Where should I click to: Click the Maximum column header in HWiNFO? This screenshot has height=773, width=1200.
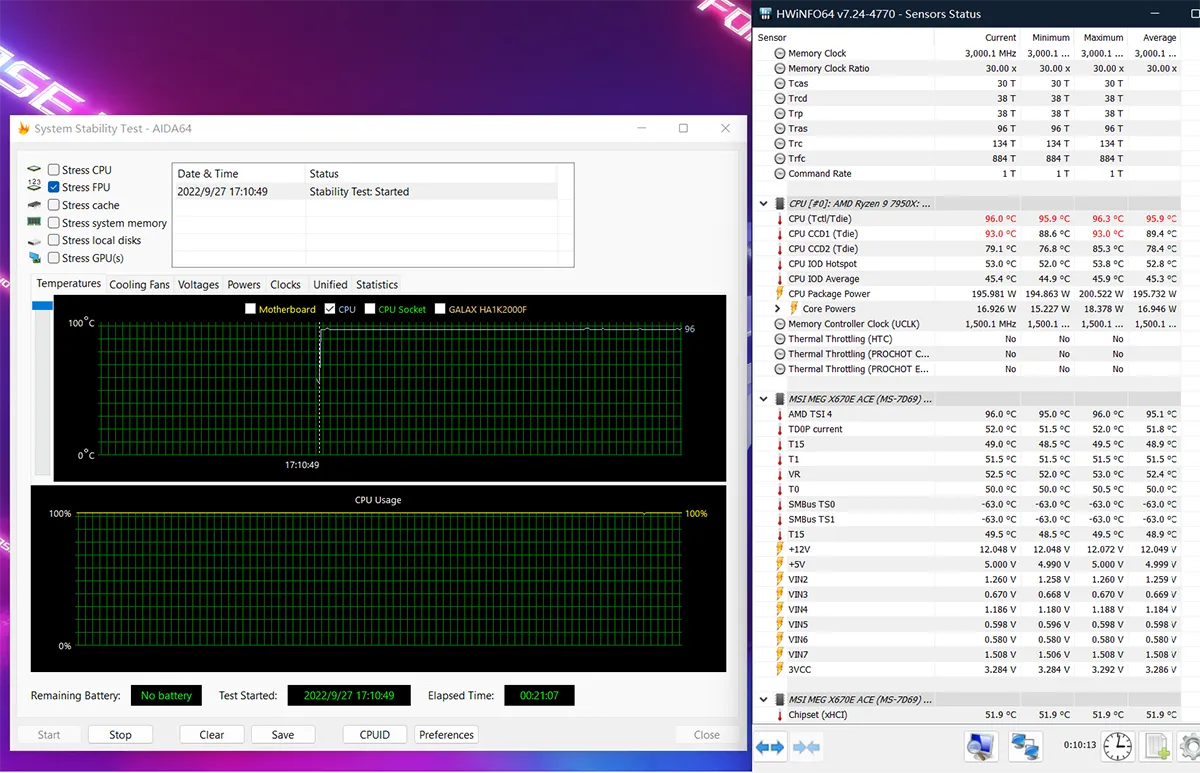[1103, 38]
